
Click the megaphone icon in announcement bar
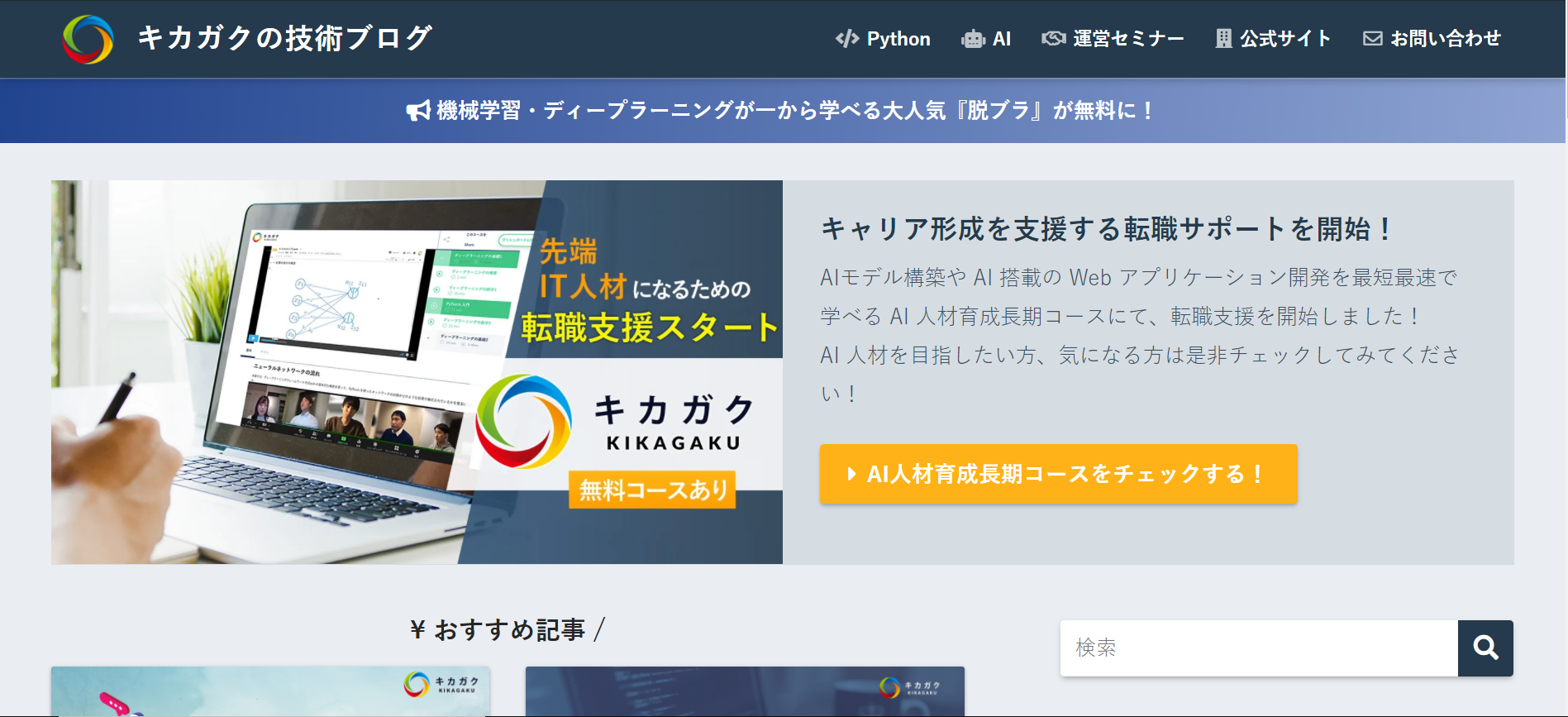(x=418, y=110)
